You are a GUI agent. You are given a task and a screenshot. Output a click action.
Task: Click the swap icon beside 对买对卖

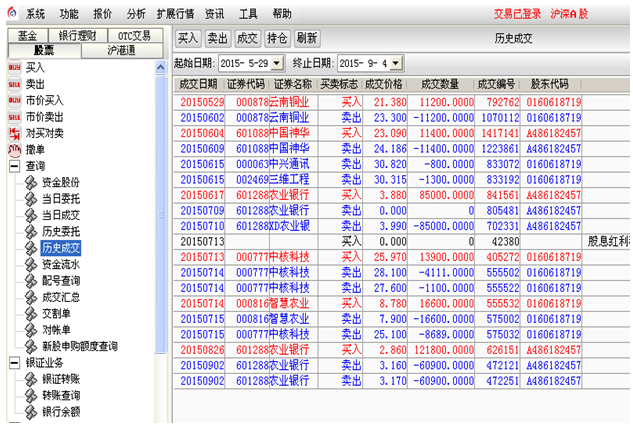[x=15, y=133]
